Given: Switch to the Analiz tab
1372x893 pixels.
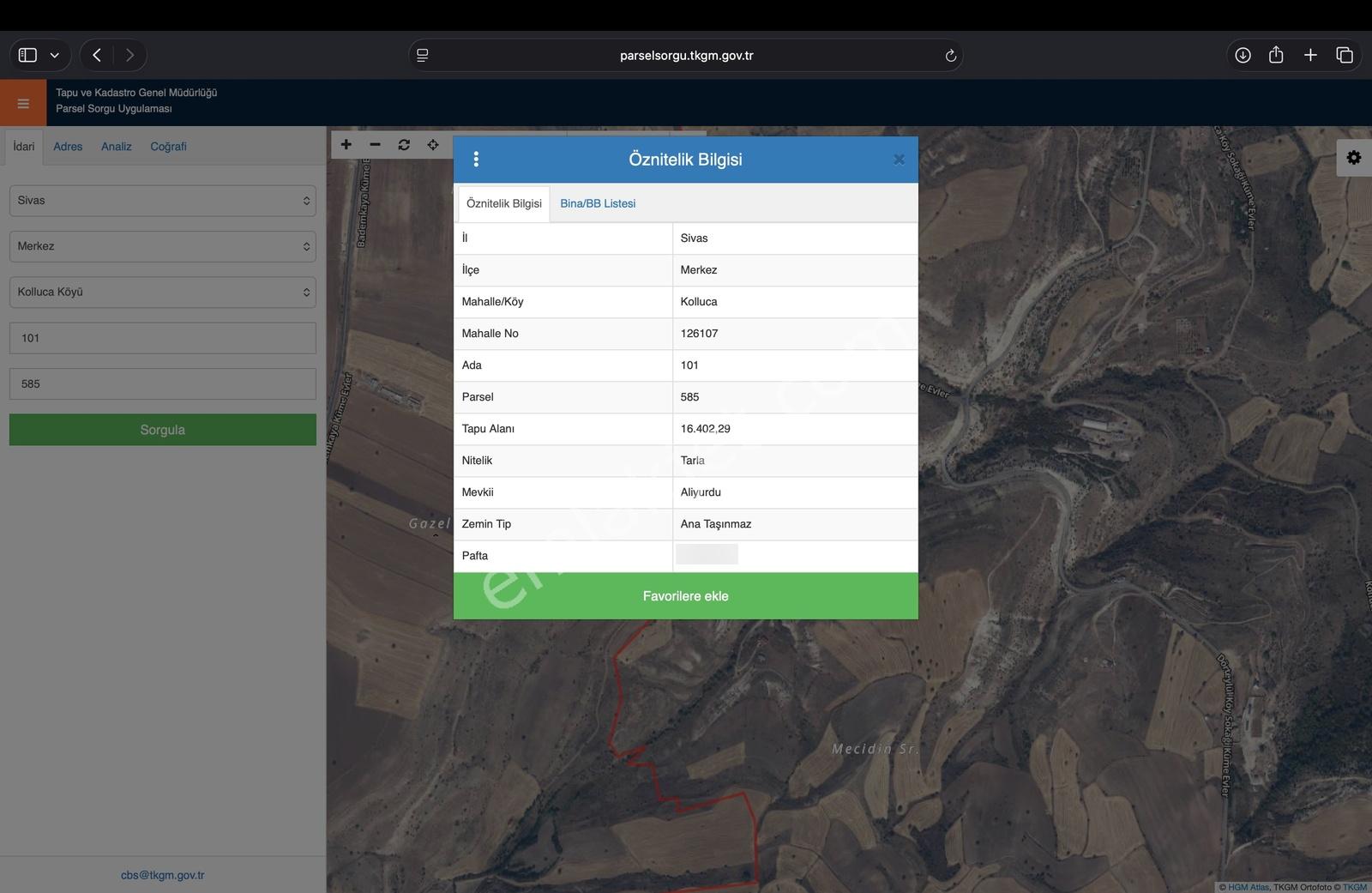Looking at the screenshot, I should pyautogui.click(x=117, y=147).
